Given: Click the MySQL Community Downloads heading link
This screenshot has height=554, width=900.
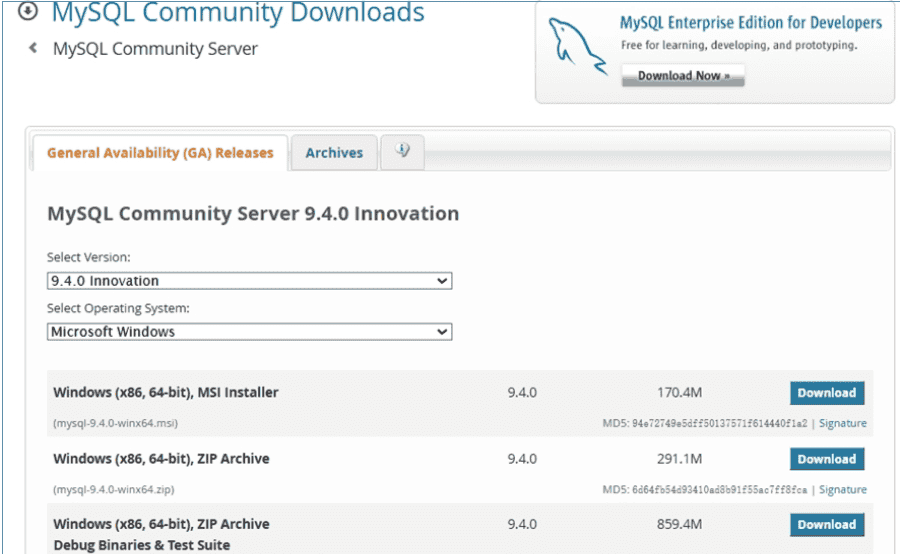Looking at the screenshot, I should click(238, 13).
